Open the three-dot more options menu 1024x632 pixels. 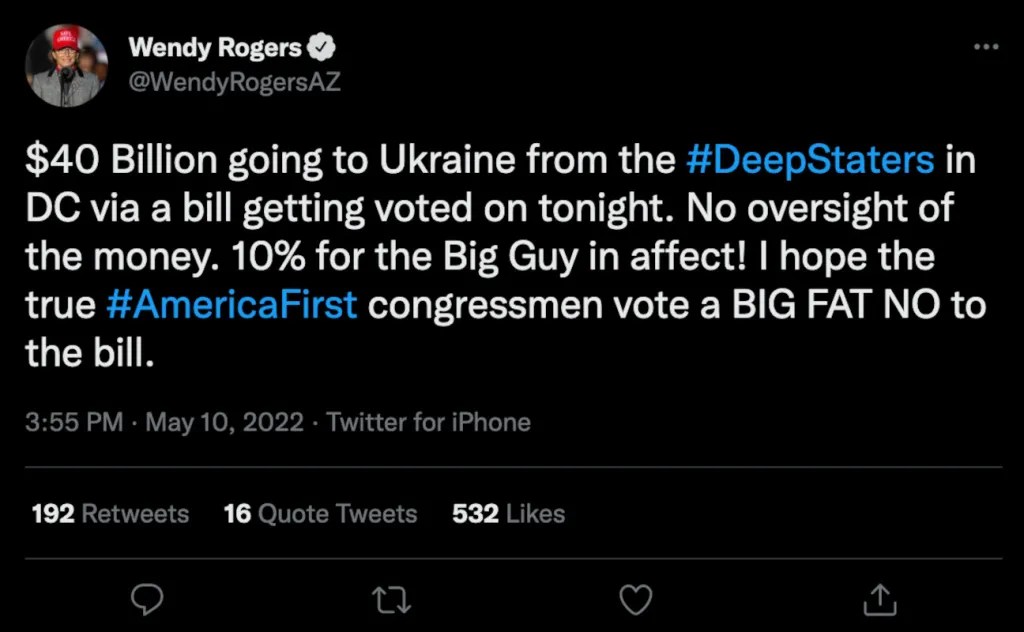click(985, 47)
